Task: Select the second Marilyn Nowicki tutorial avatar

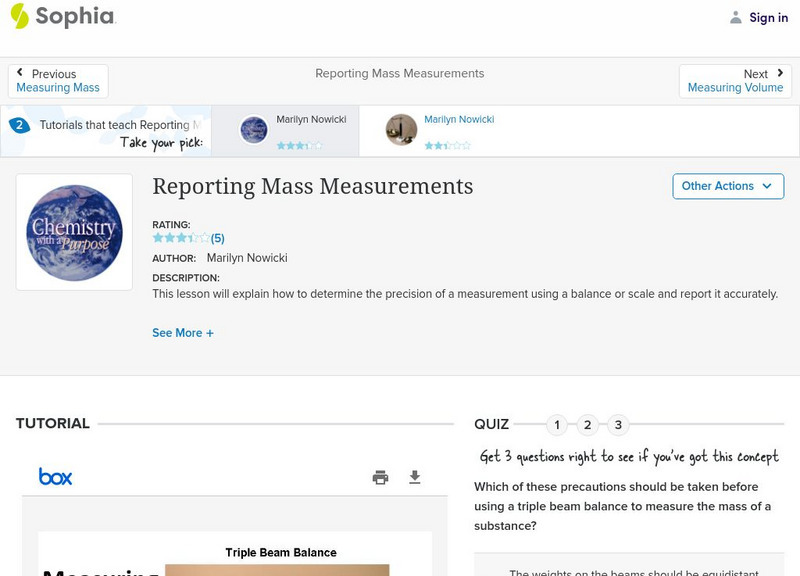Action: coord(401,130)
